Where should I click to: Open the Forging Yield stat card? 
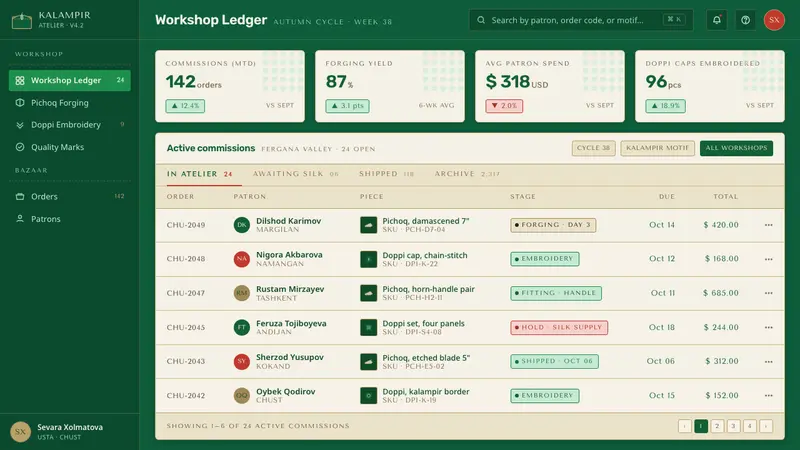click(x=390, y=86)
